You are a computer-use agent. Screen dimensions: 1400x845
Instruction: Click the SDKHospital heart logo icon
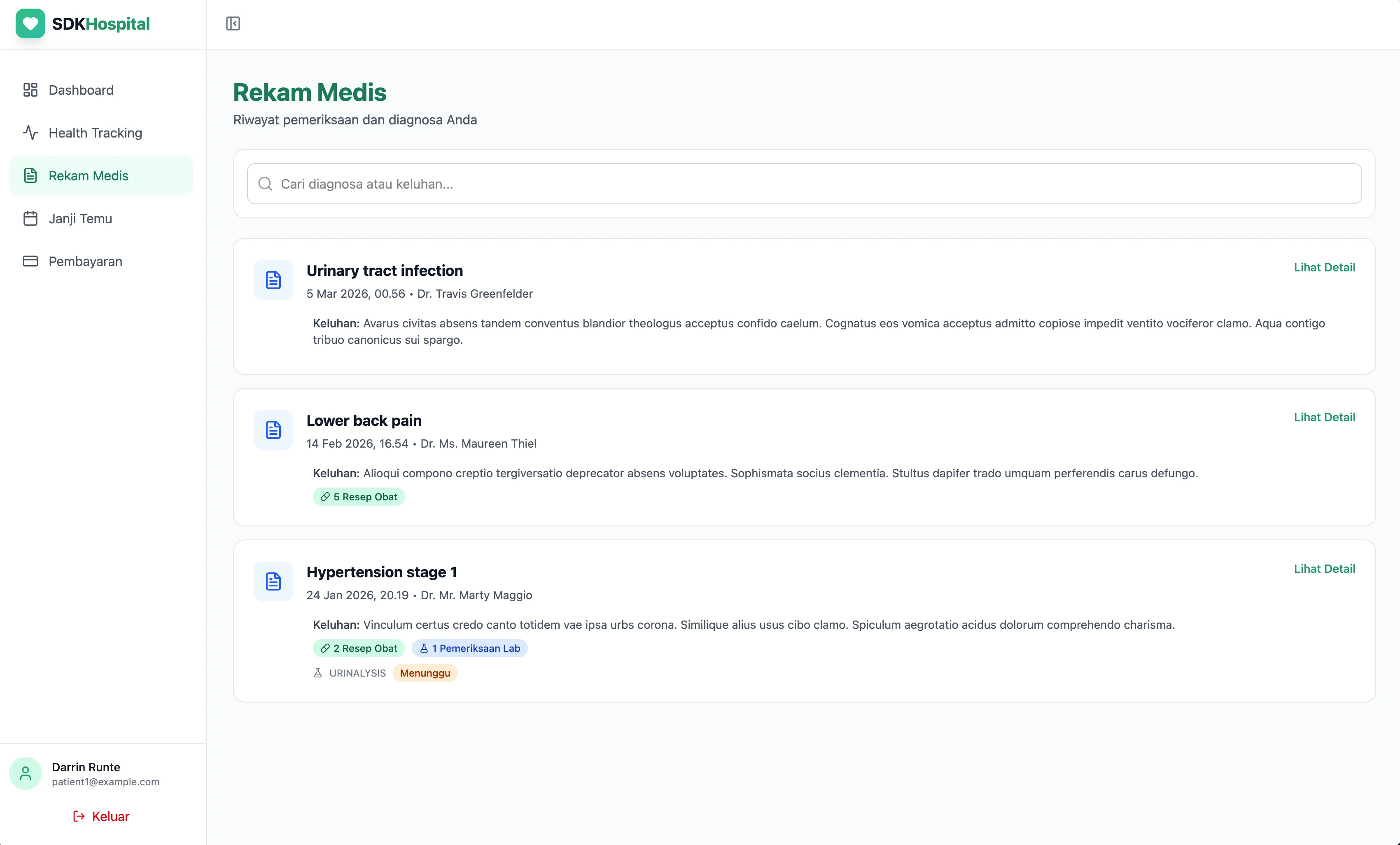(30, 24)
